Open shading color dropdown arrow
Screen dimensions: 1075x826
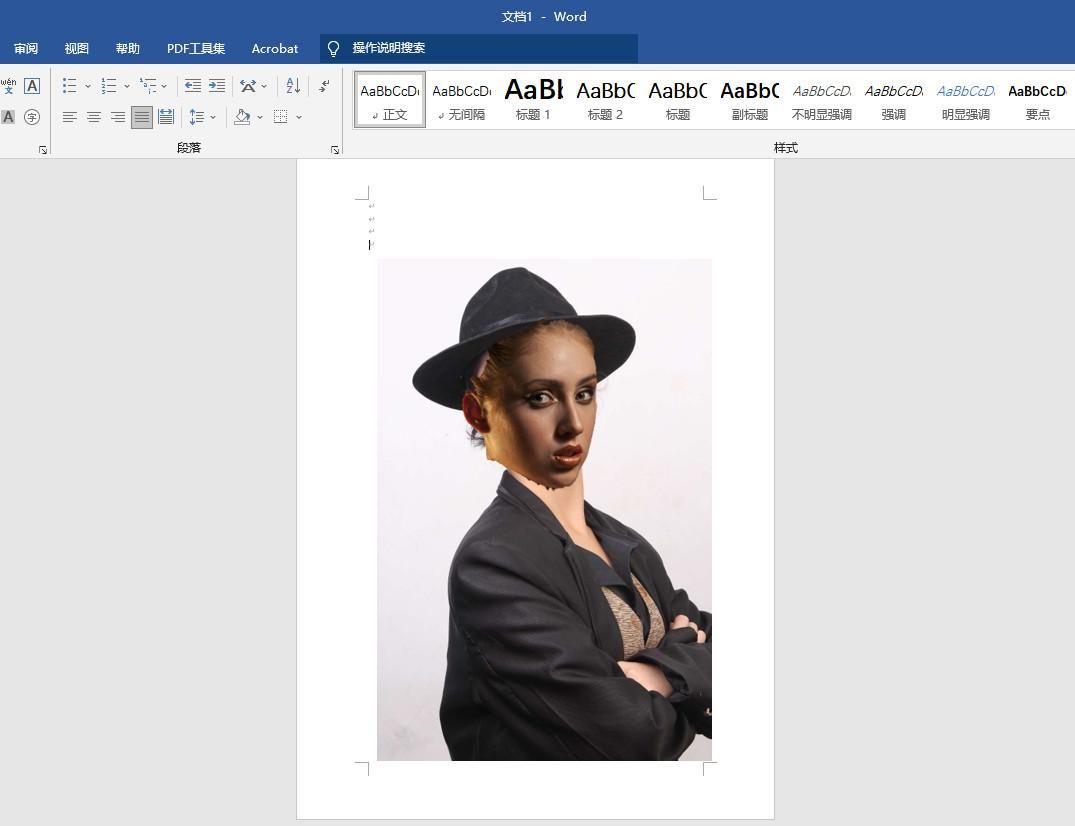coord(260,117)
